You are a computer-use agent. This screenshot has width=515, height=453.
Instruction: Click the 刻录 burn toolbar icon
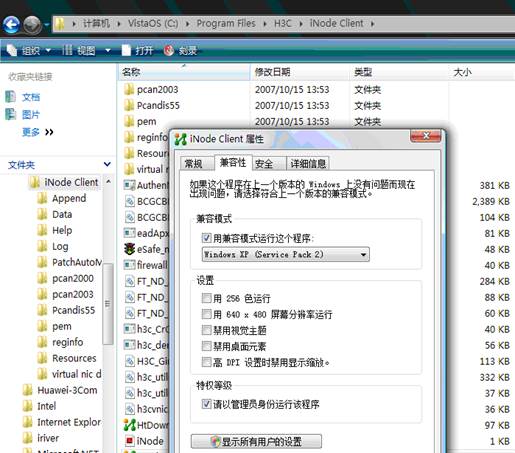169,50
